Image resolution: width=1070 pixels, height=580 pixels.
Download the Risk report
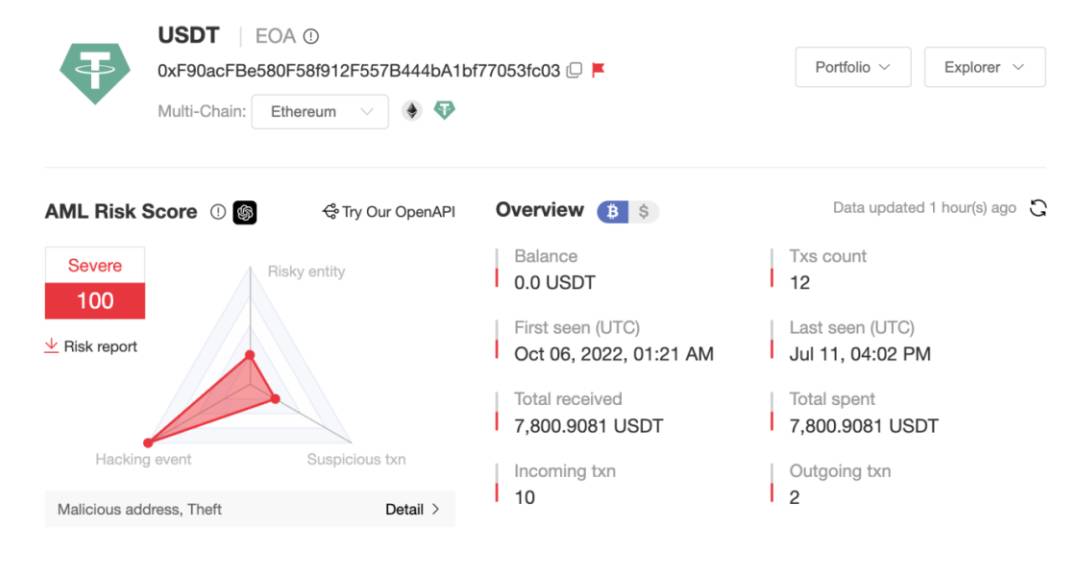pos(91,346)
